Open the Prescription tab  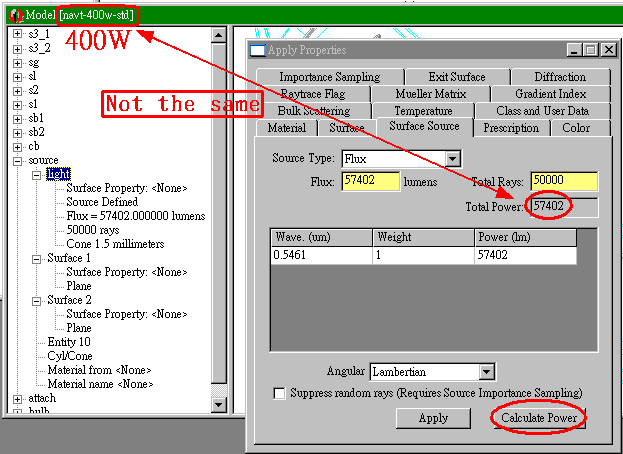coord(511,128)
